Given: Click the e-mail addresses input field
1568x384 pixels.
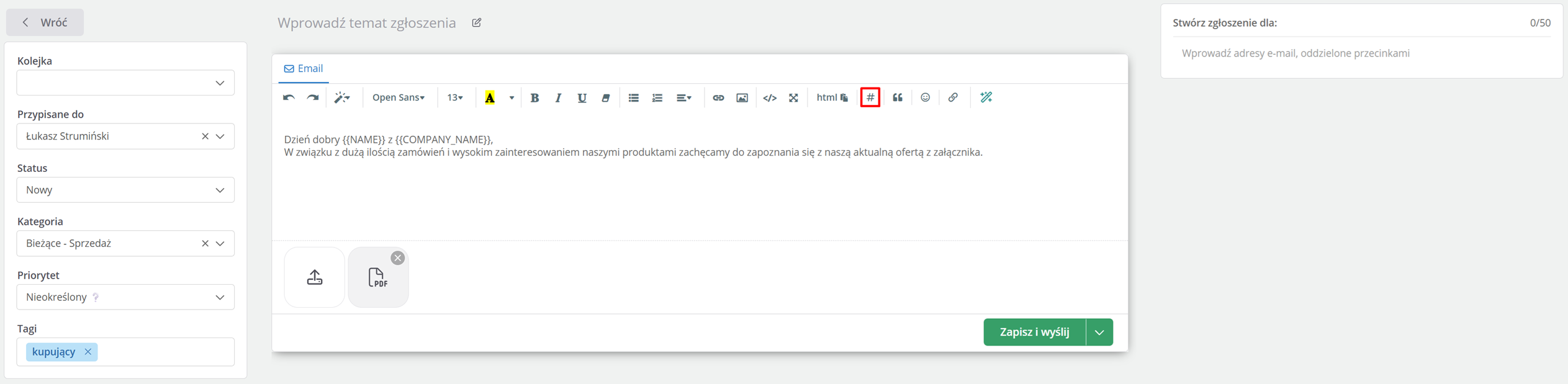Looking at the screenshot, I should click(x=1361, y=53).
